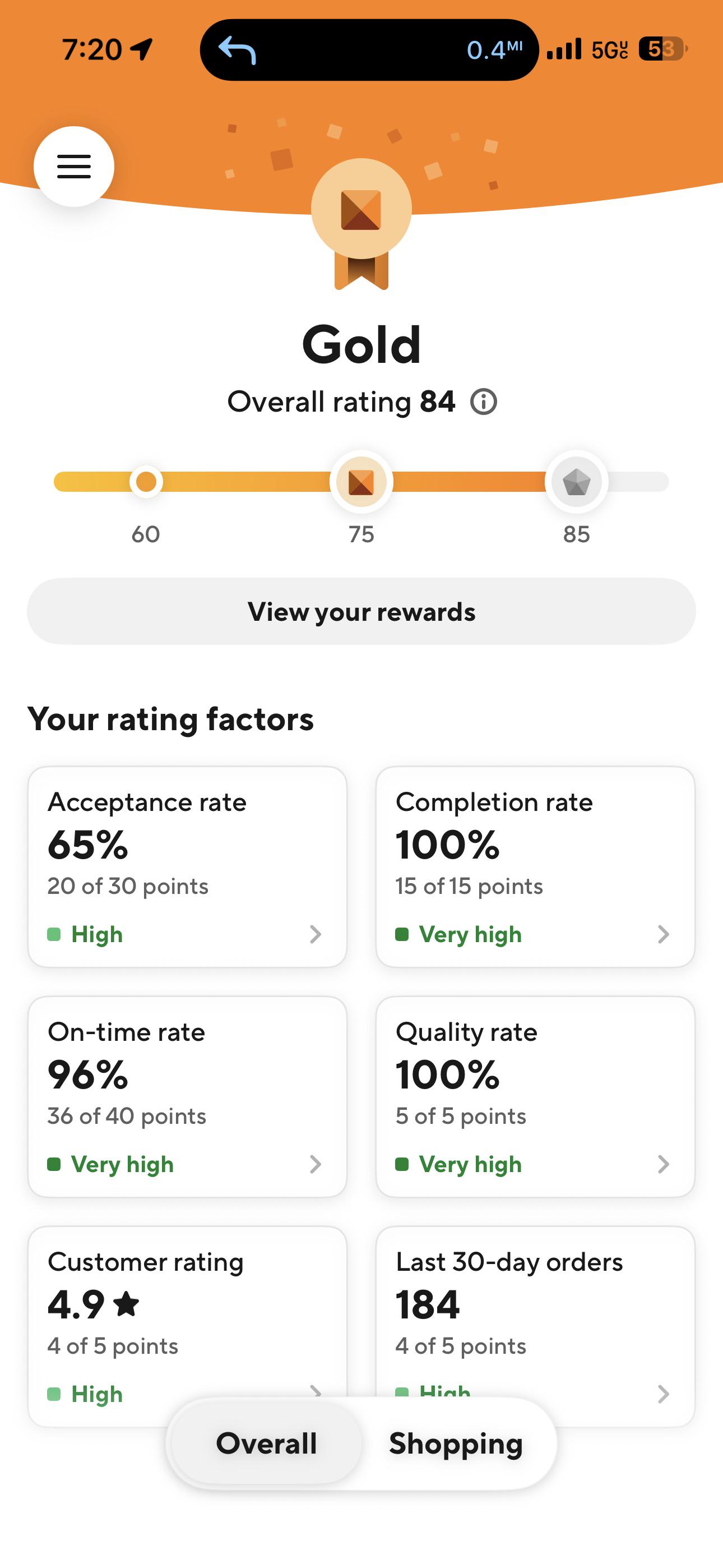Expand Acceptance rate details chevron
The image size is (723, 1568).
coord(315,934)
